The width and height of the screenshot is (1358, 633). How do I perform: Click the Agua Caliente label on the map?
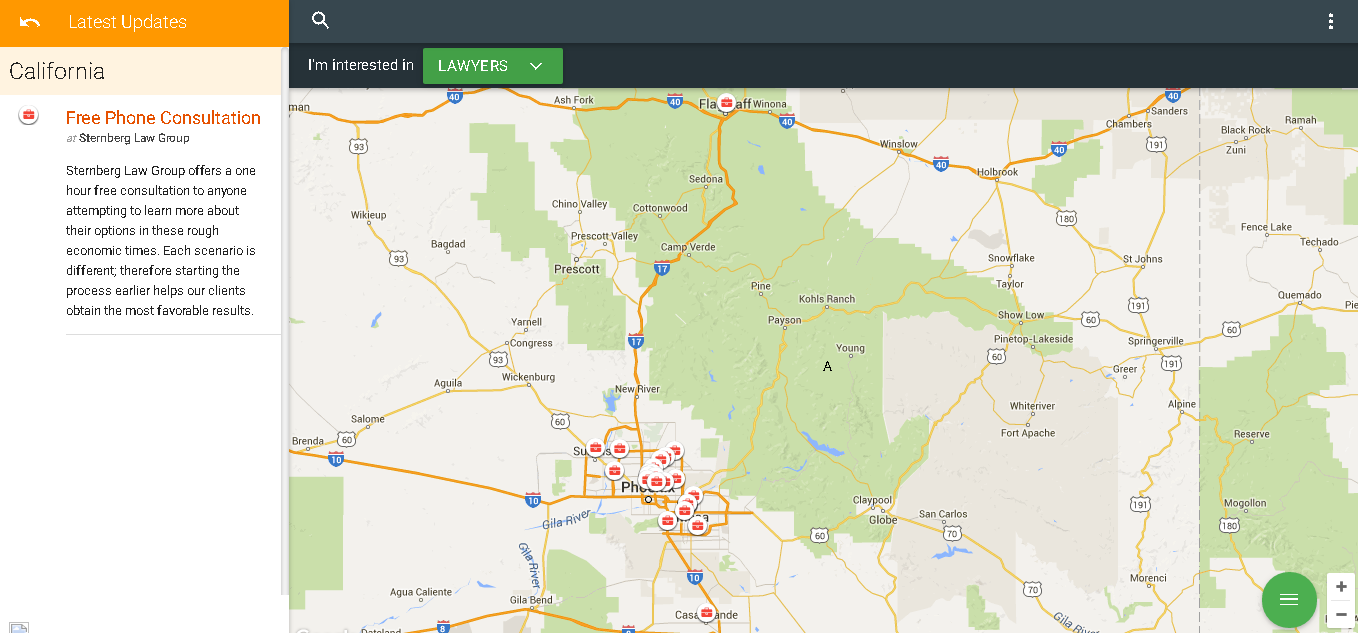coord(421,592)
